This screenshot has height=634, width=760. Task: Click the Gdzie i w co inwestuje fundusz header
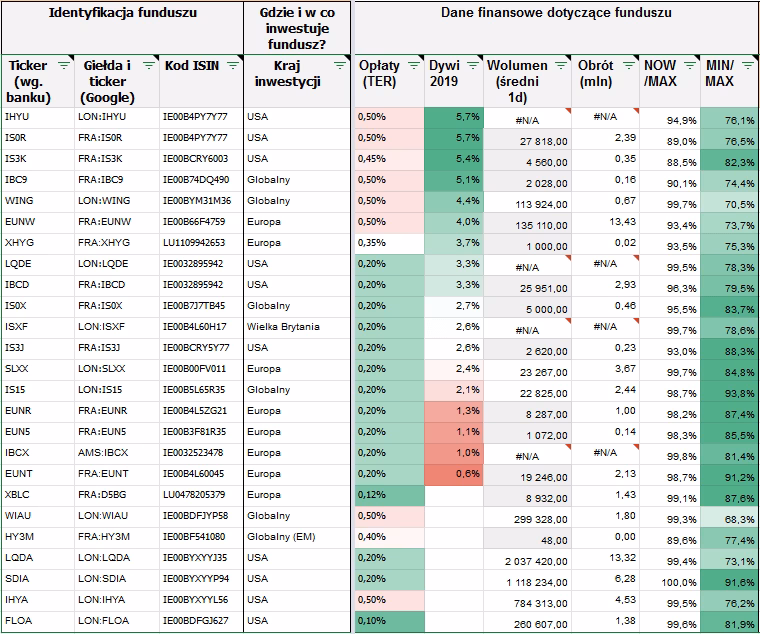pyautogui.click(x=296, y=27)
